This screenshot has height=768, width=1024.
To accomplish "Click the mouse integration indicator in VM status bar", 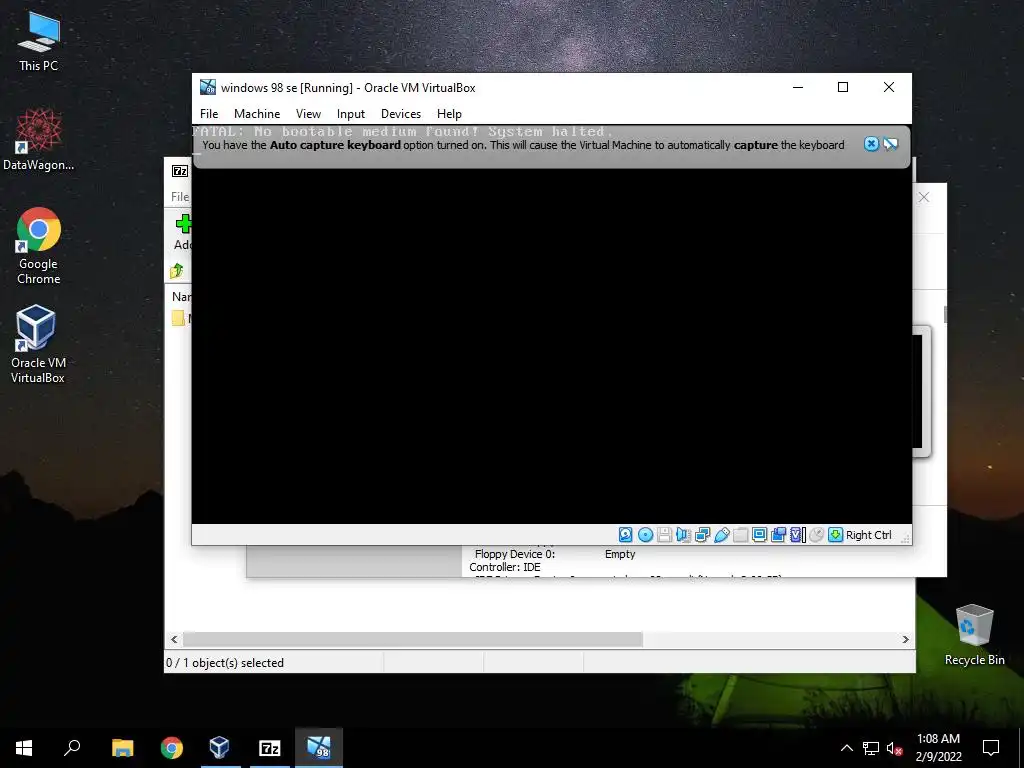I will click(x=816, y=535).
